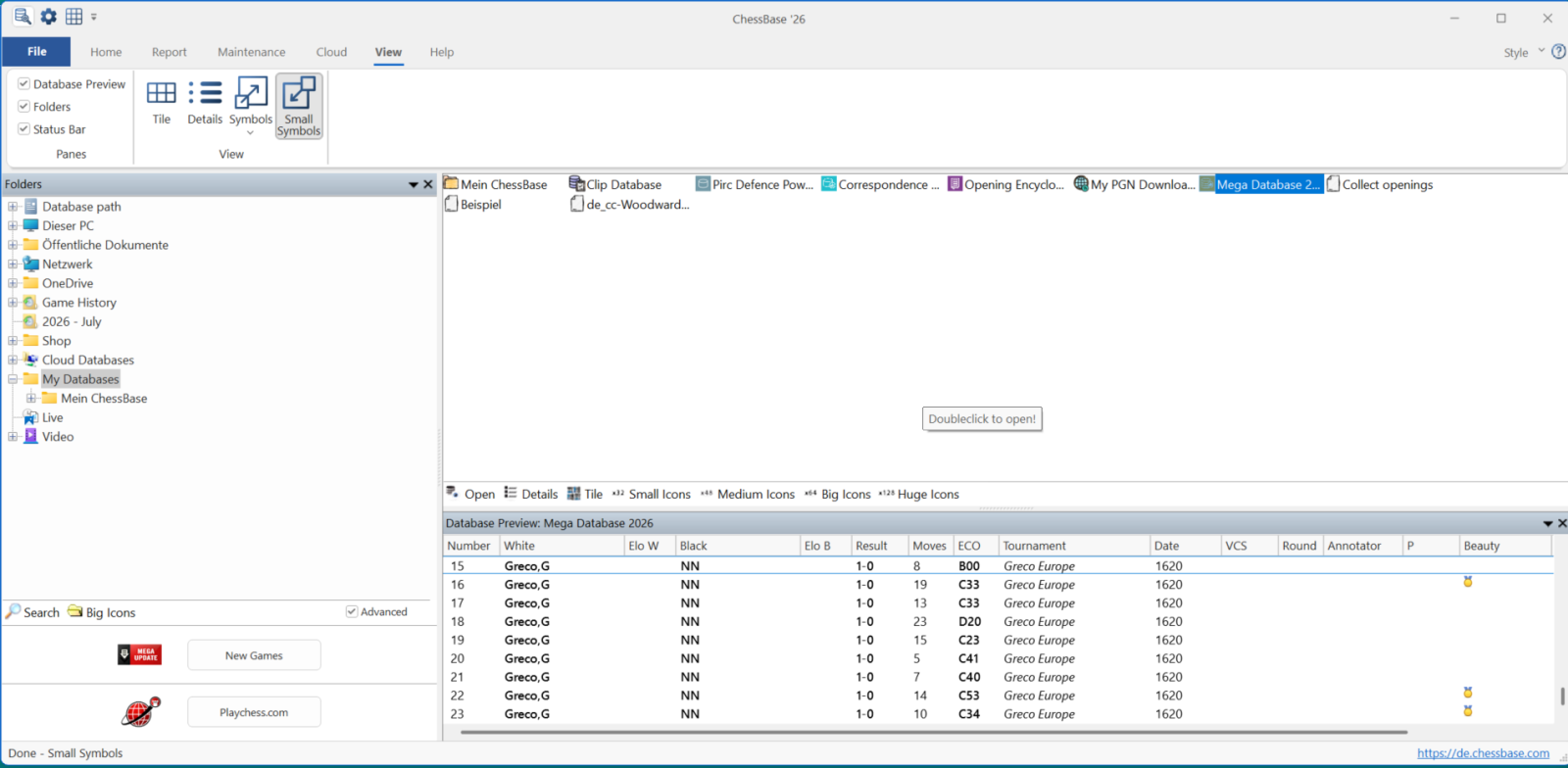Select the Opening Encyclo... database
The height and width of the screenshot is (768, 1568).
pos(1006,184)
